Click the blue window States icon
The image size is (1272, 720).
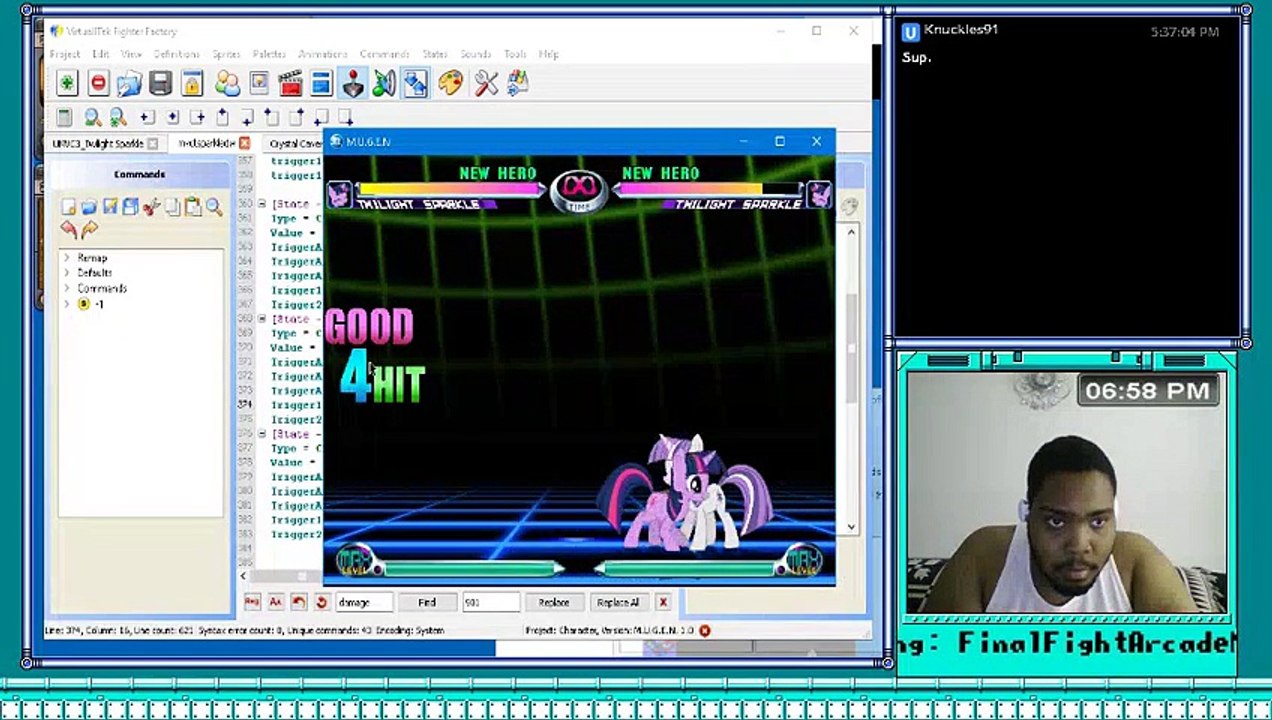pos(321,84)
